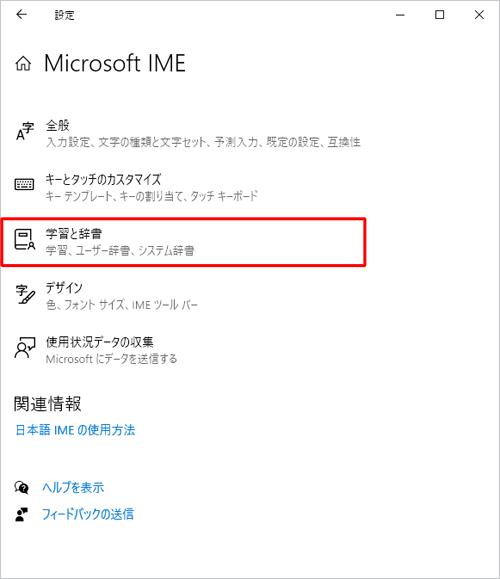Minimize the 設定 window
The width and height of the screenshot is (500, 579).
click(x=400, y=15)
